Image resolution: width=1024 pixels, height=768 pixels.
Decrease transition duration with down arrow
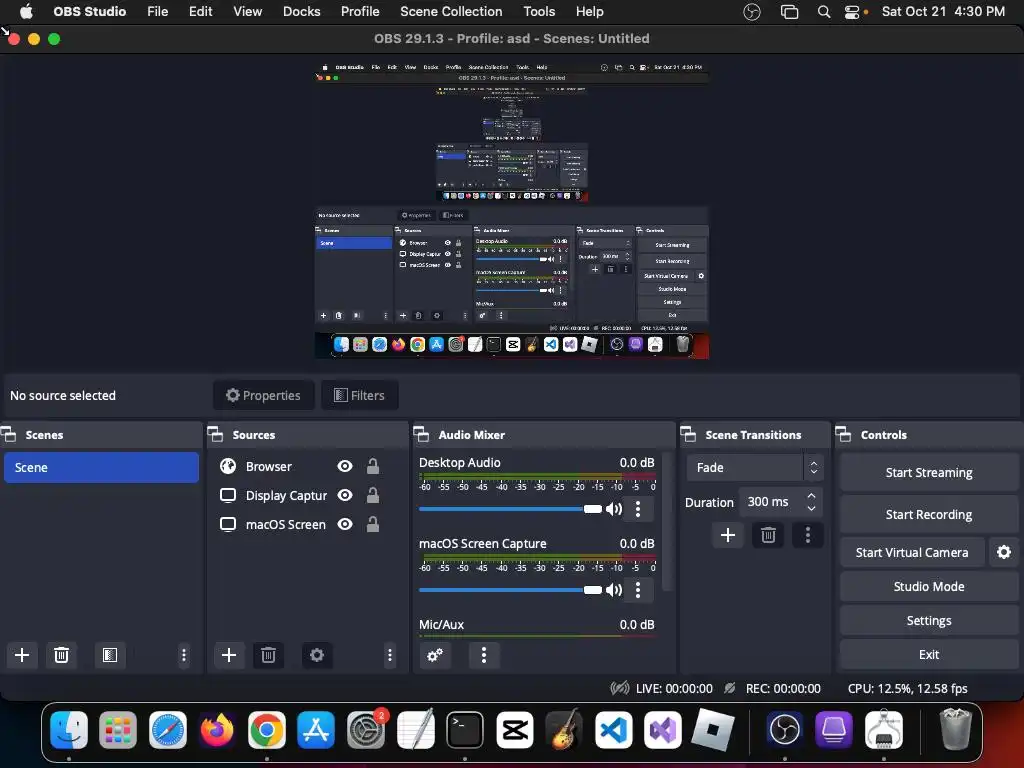(x=811, y=508)
